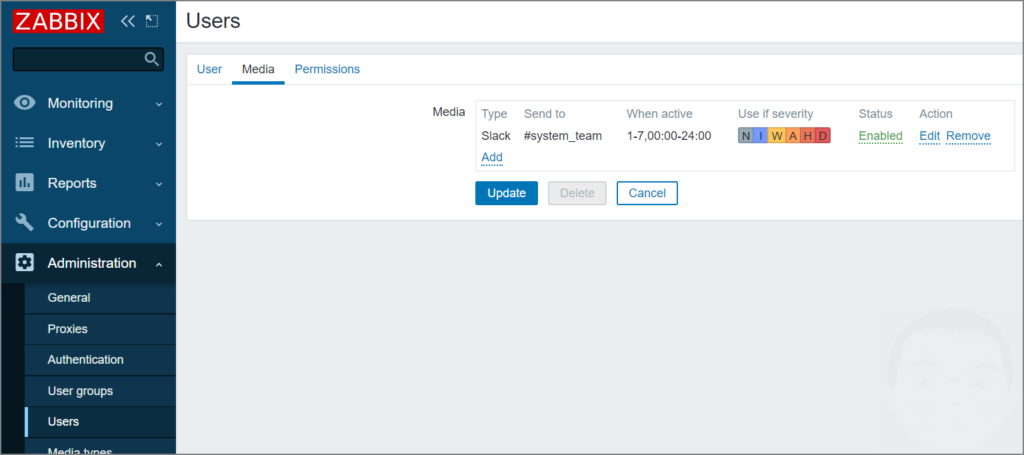Screen dimensions: 1024x455
Task: Go to General under Administration
Action: [x=100, y=298]
